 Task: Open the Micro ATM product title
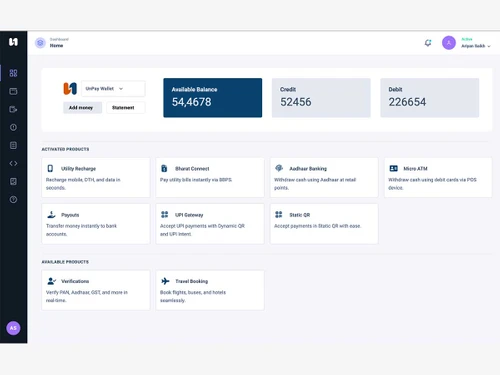pos(415,169)
